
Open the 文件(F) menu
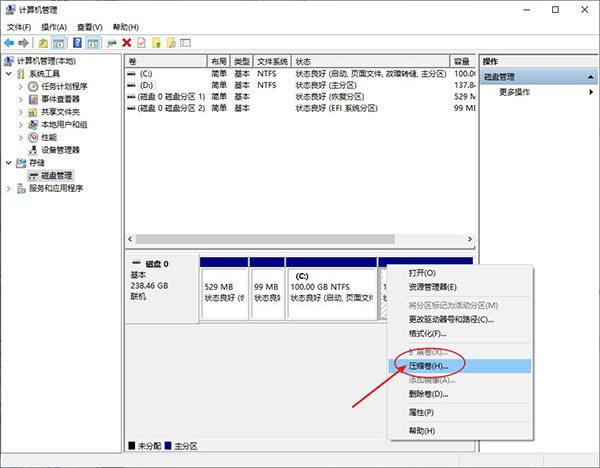tap(19, 27)
